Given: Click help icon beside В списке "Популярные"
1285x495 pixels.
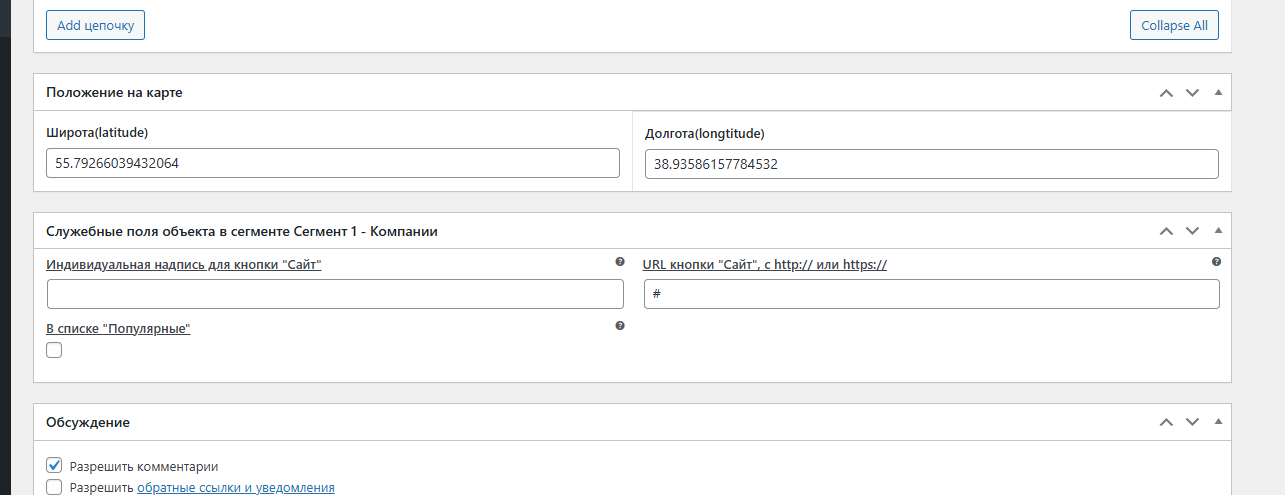Looking at the screenshot, I should coord(620,326).
